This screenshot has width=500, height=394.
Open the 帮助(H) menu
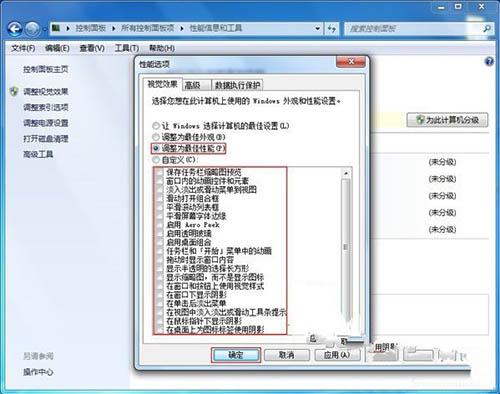pos(162,48)
